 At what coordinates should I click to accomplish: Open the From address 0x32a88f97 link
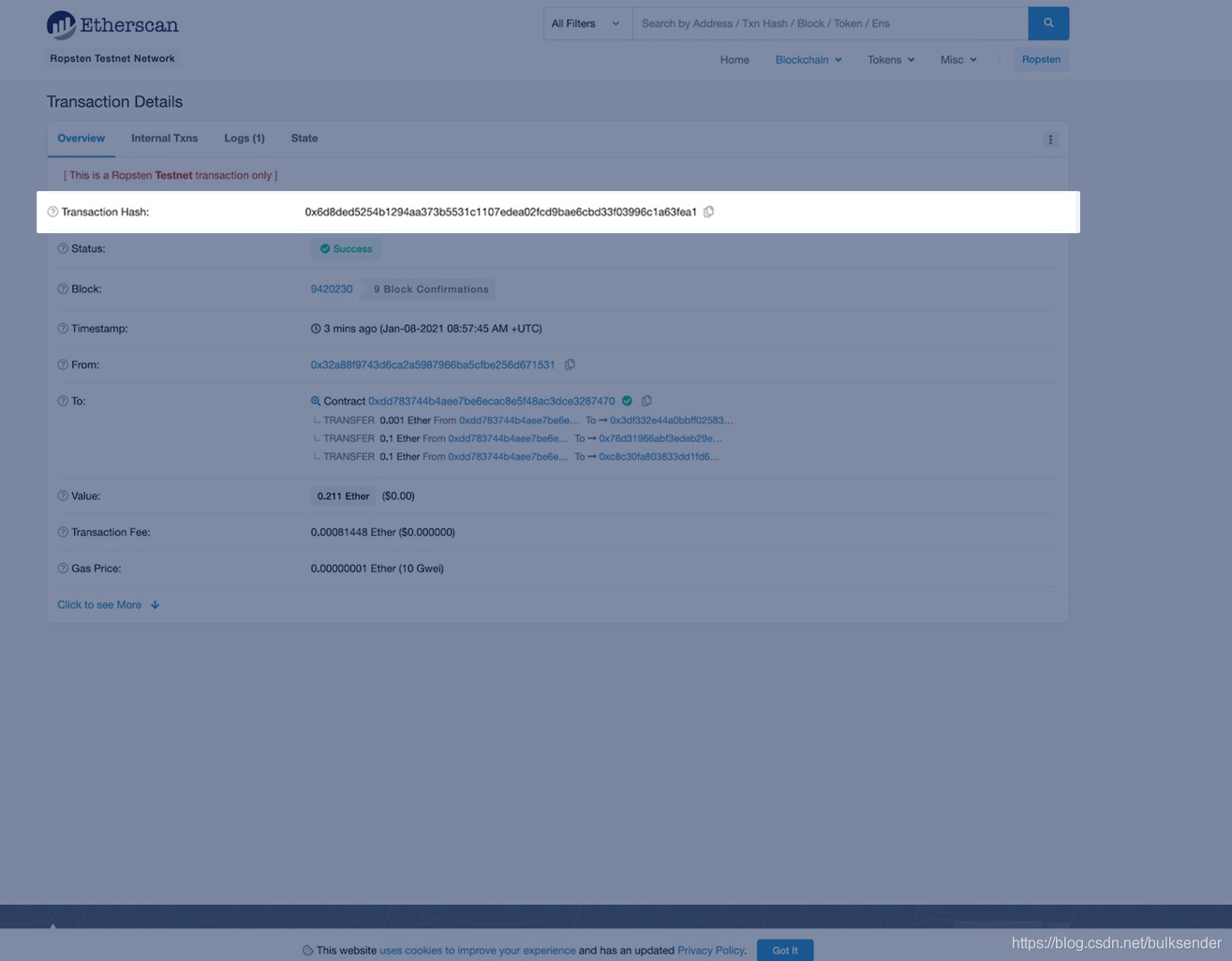coord(433,364)
